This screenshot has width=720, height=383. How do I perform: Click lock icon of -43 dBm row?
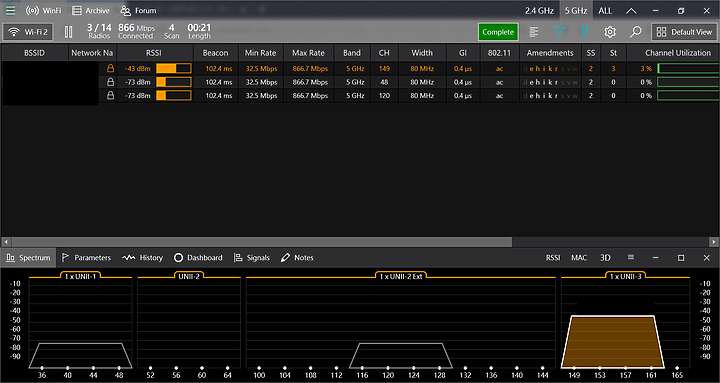click(x=110, y=68)
